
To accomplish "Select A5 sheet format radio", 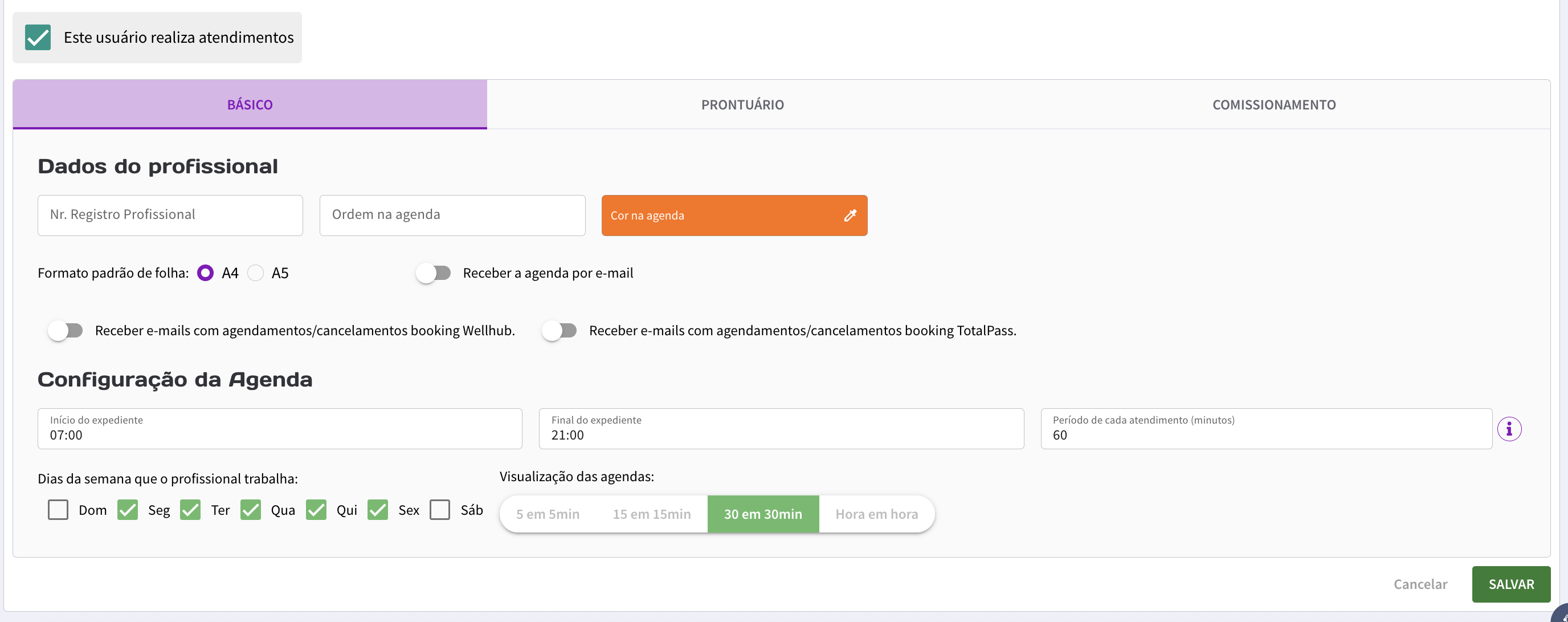I will 256,273.
